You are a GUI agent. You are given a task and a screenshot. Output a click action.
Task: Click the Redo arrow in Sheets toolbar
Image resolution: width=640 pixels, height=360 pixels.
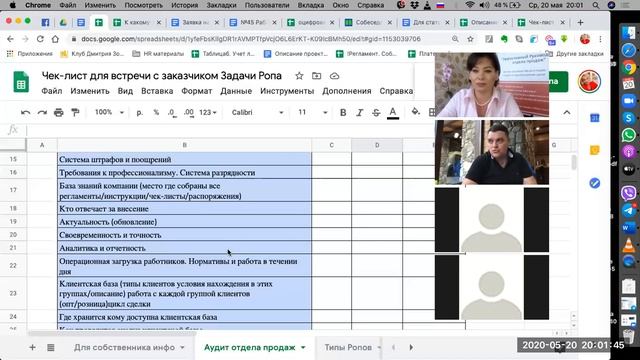click(x=42, y=112)
